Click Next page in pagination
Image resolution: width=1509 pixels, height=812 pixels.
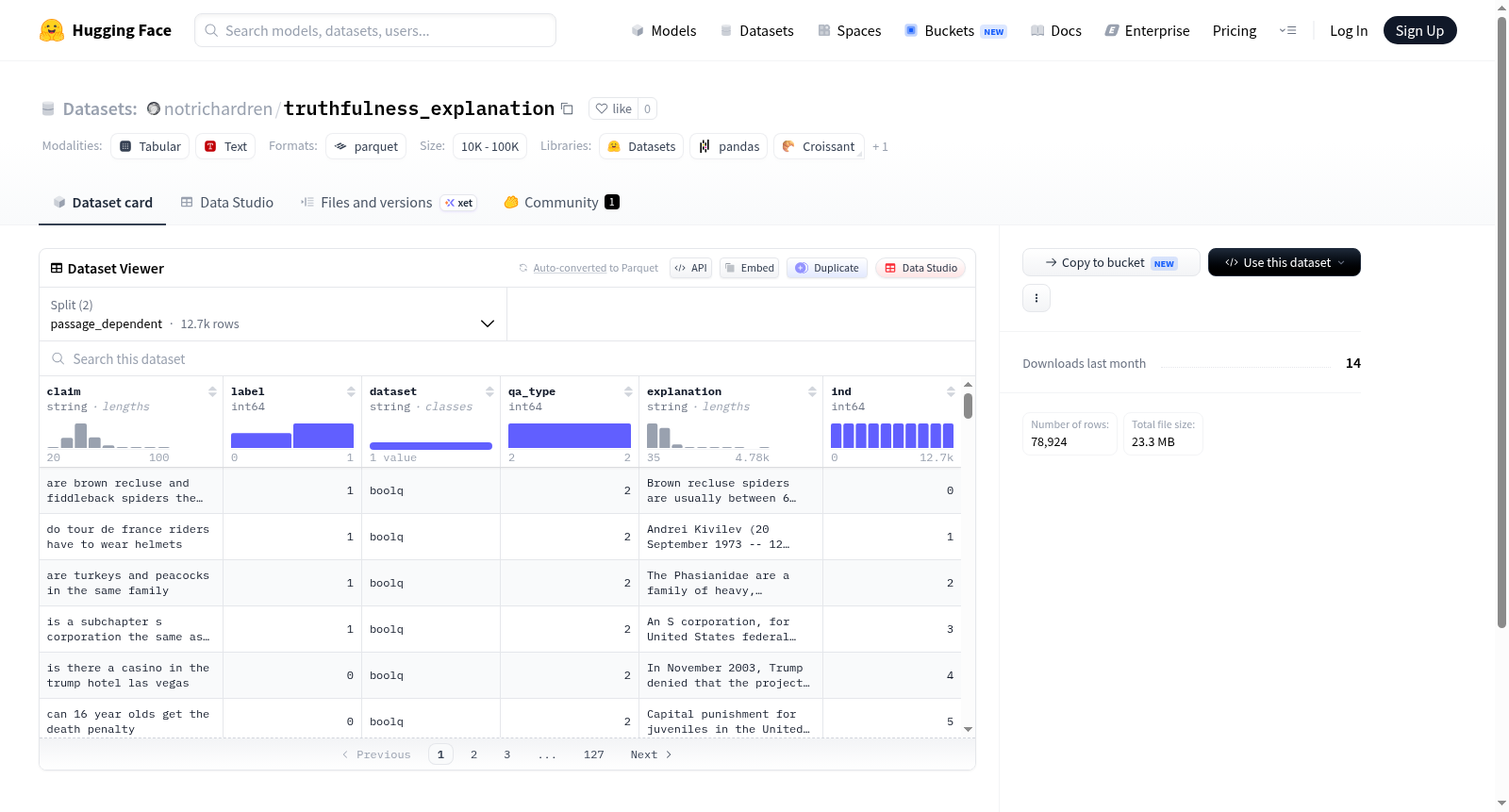651,754
